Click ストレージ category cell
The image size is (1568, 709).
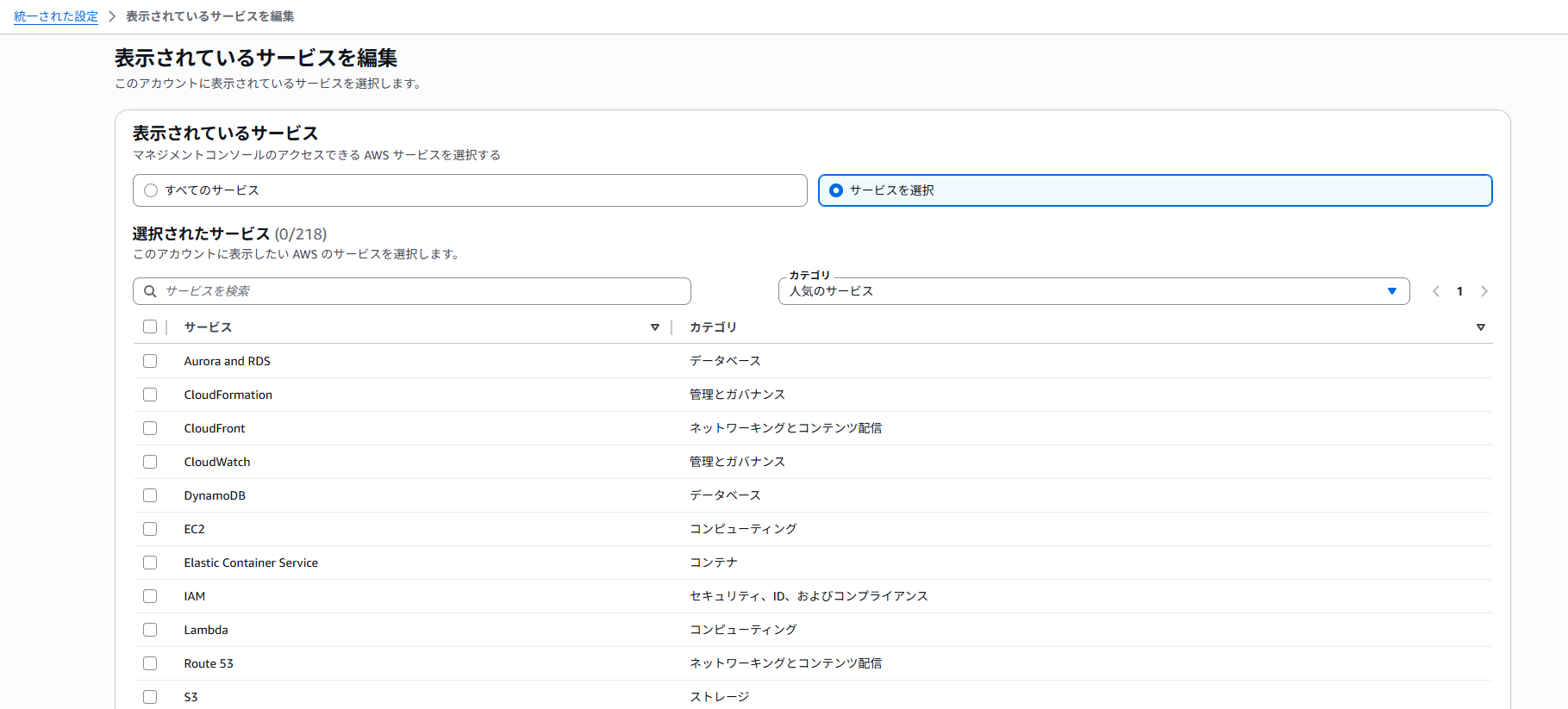point(720,697)
